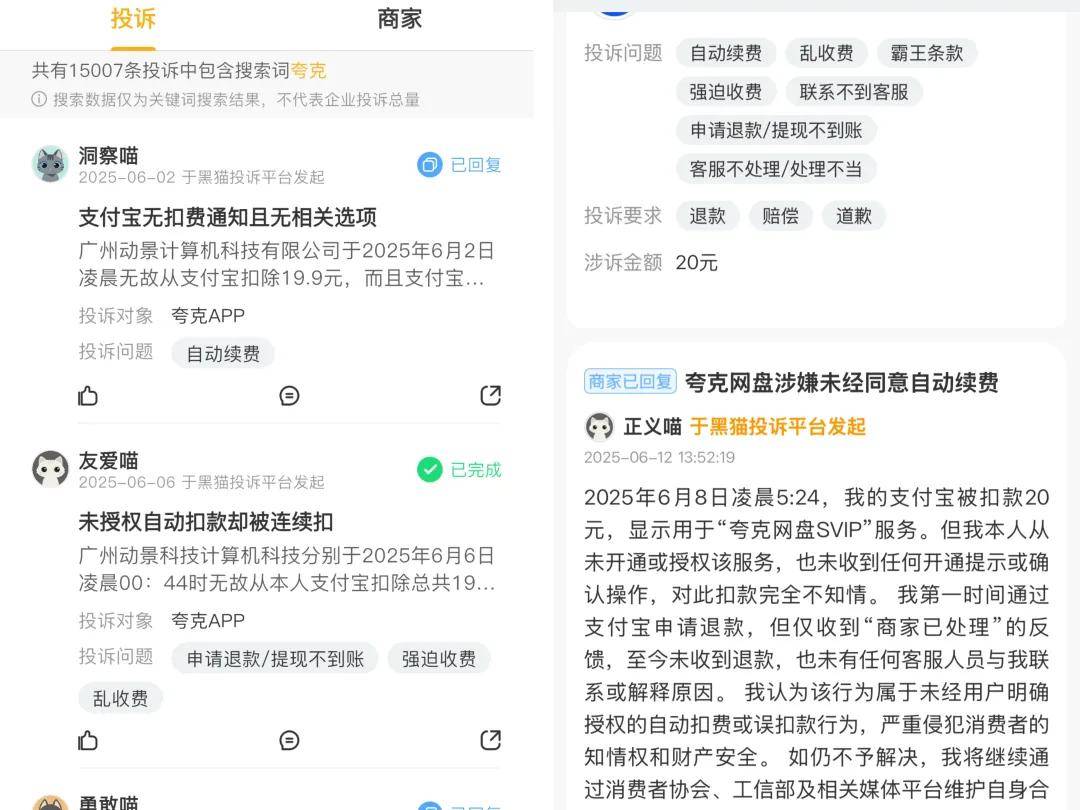Share the 友爱喵 complaint via share icon
Screen dimensions: 1080x810
490,740
